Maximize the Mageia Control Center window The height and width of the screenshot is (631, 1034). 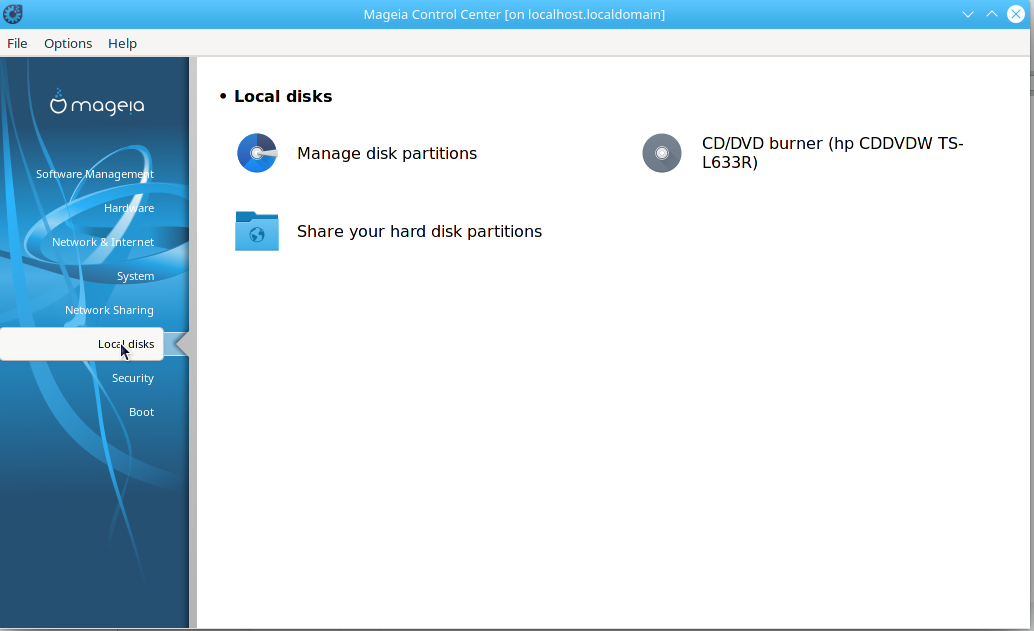click(992, 14)
